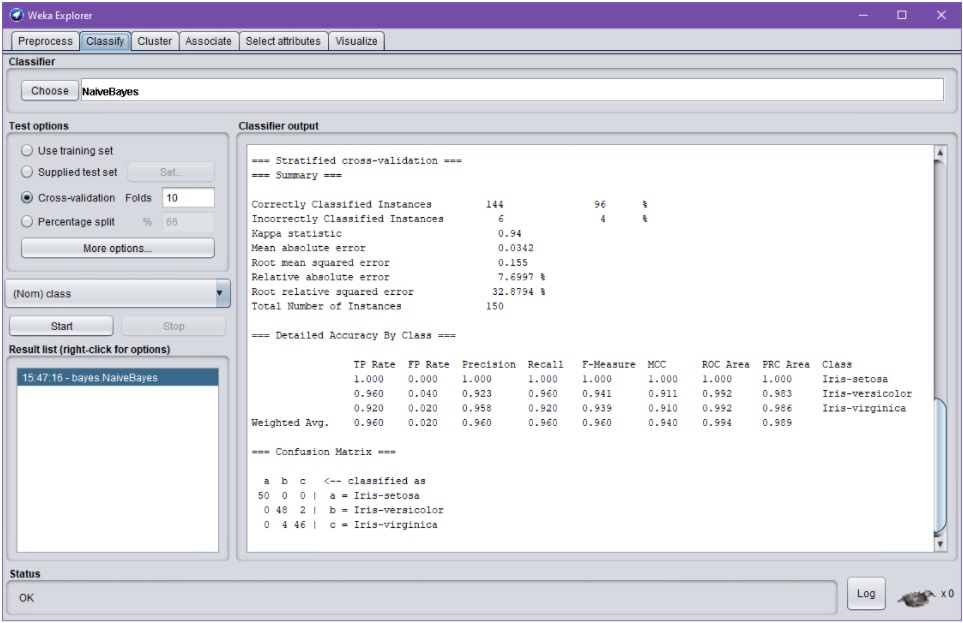The height and width of the screenshot is (623, 963).
Task: Open the Select attributes tab
Action: (x=283, y=41)
